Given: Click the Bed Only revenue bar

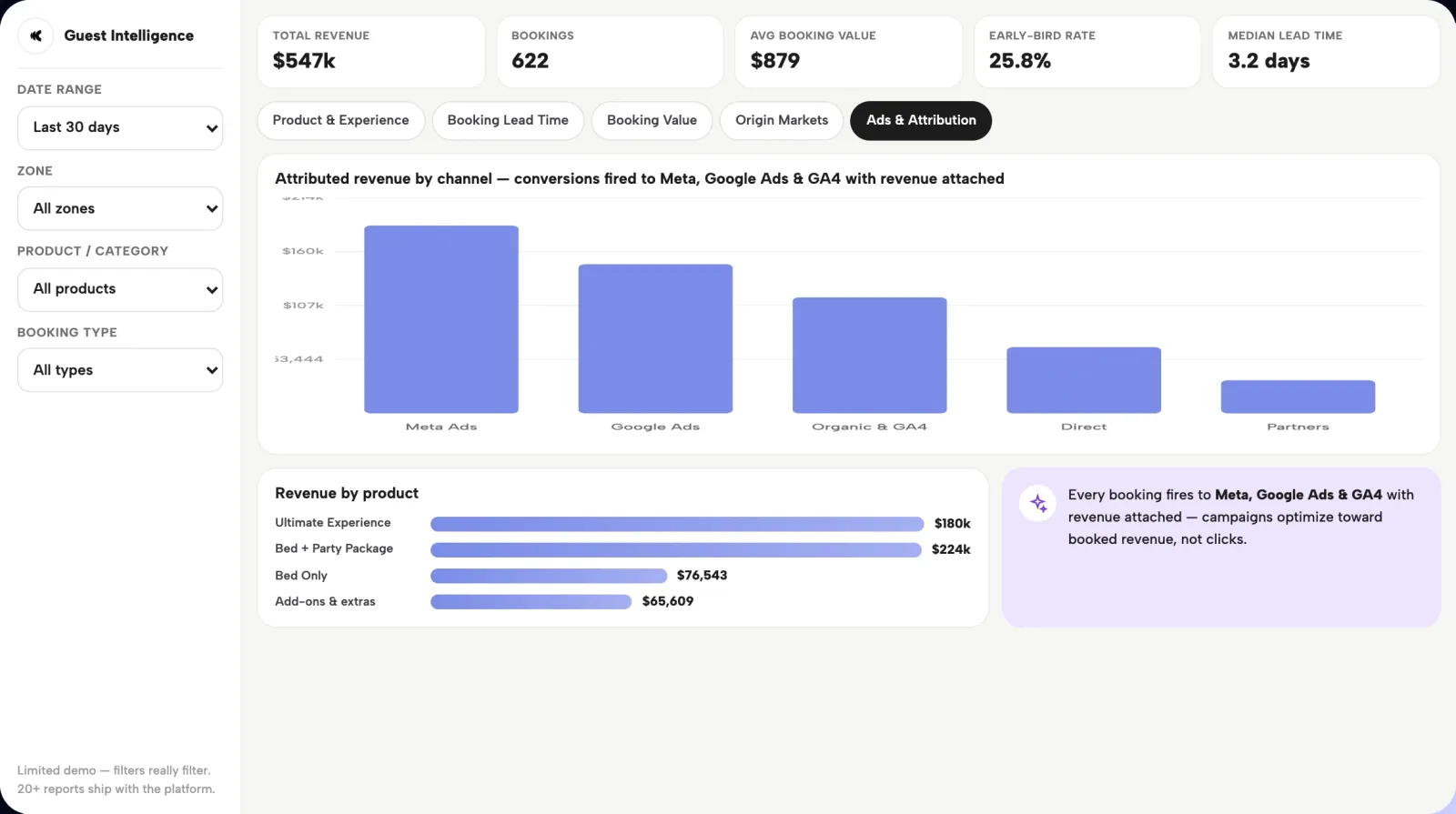Looking at the screenshot, I should (x=549, y=576).
